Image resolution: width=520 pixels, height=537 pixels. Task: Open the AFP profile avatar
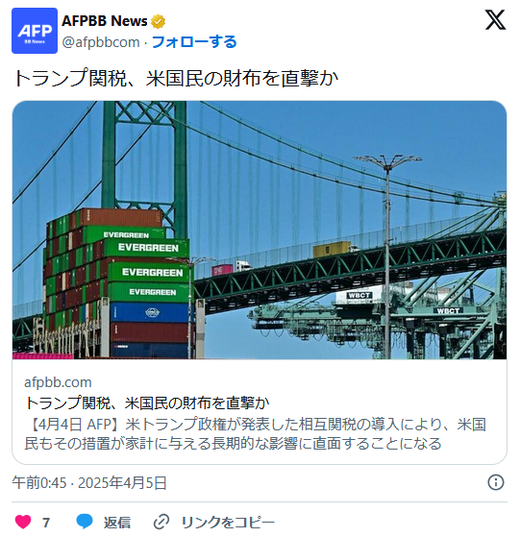click(35, 31)
